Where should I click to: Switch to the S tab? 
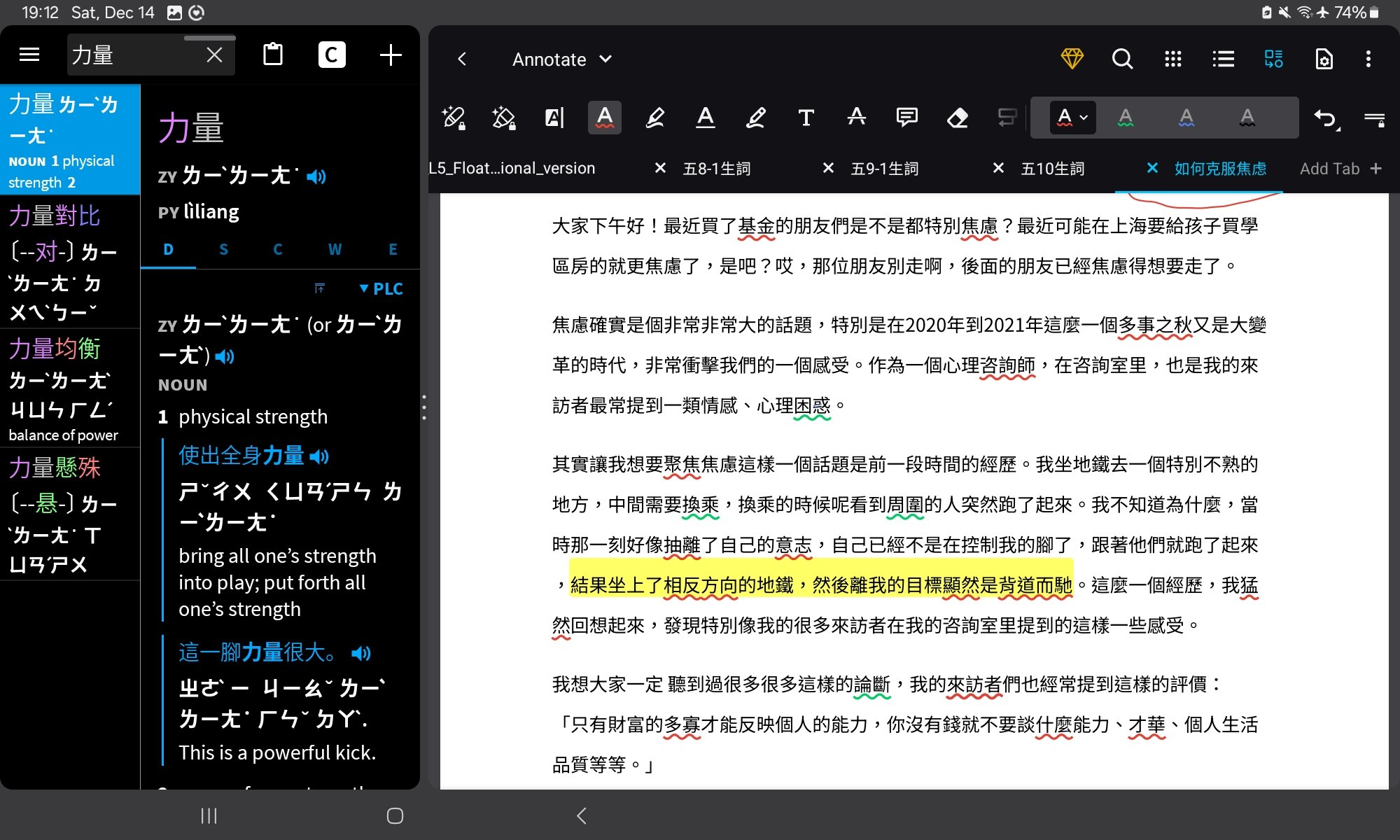tap(223, 249)
